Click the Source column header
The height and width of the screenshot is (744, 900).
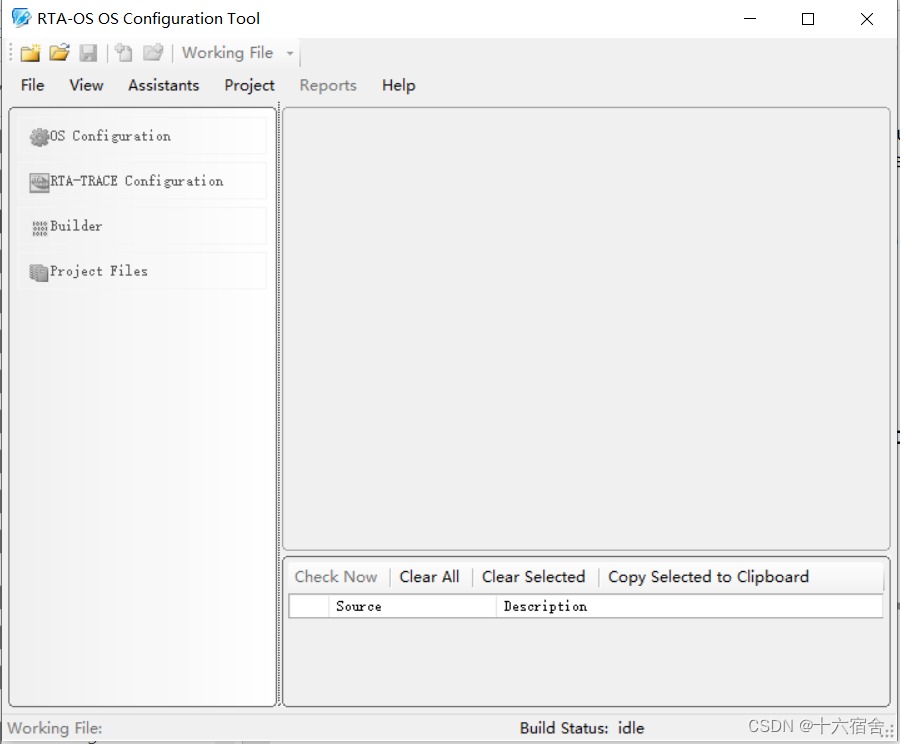412,606
